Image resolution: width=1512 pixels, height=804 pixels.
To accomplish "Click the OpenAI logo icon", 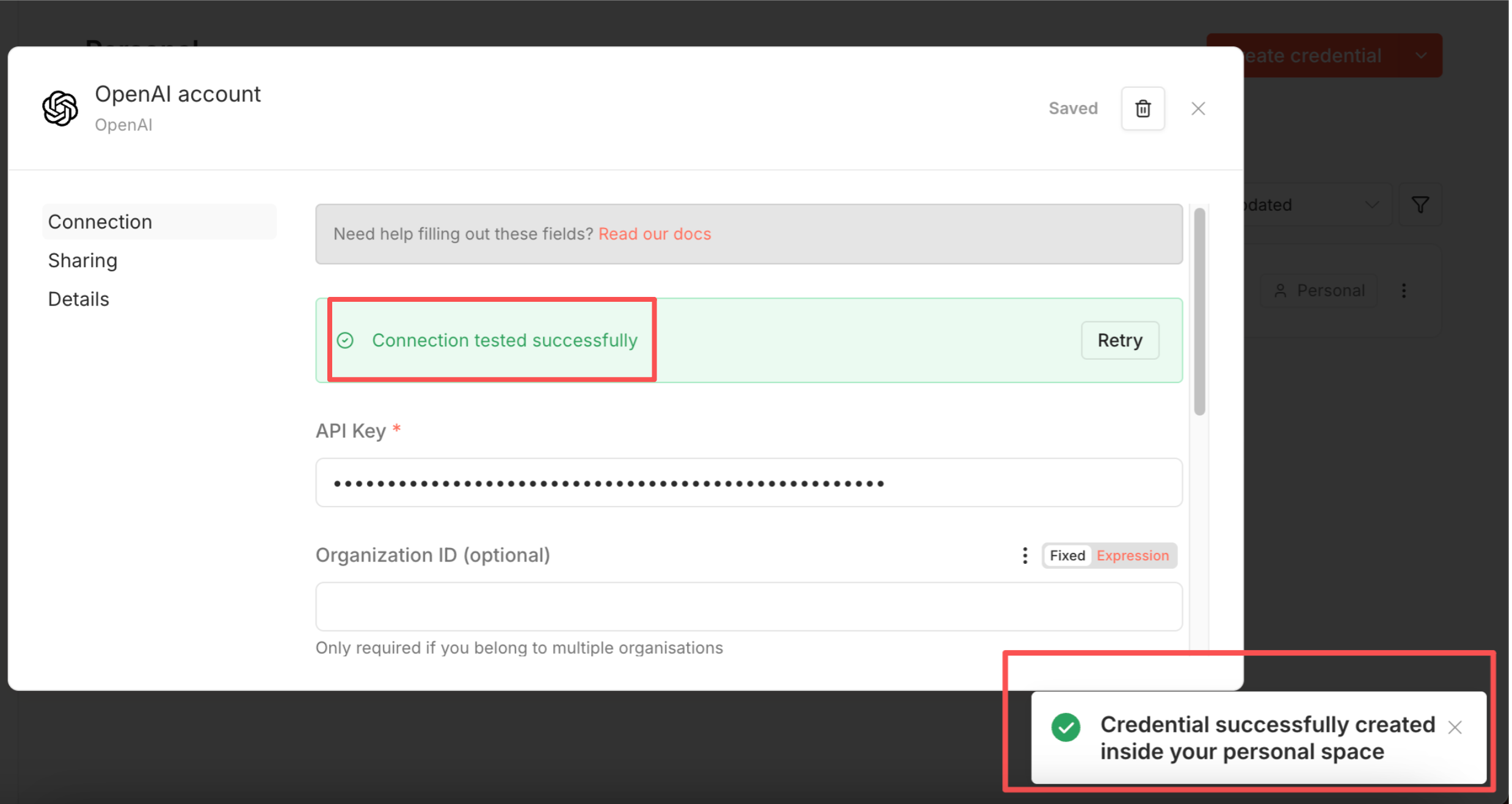I will tap(60, 109).
